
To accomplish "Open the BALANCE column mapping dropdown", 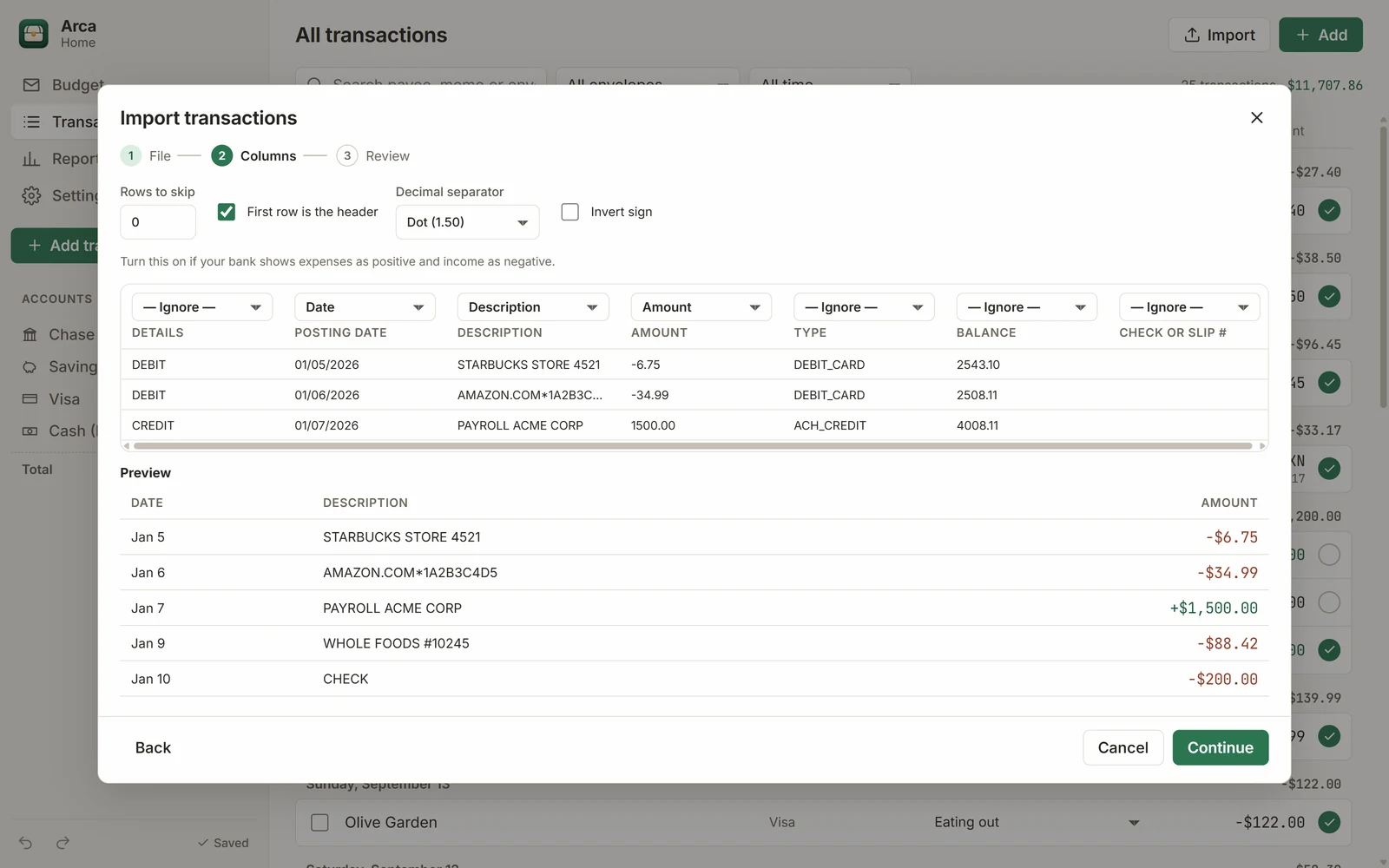I will pos(1027,307).
